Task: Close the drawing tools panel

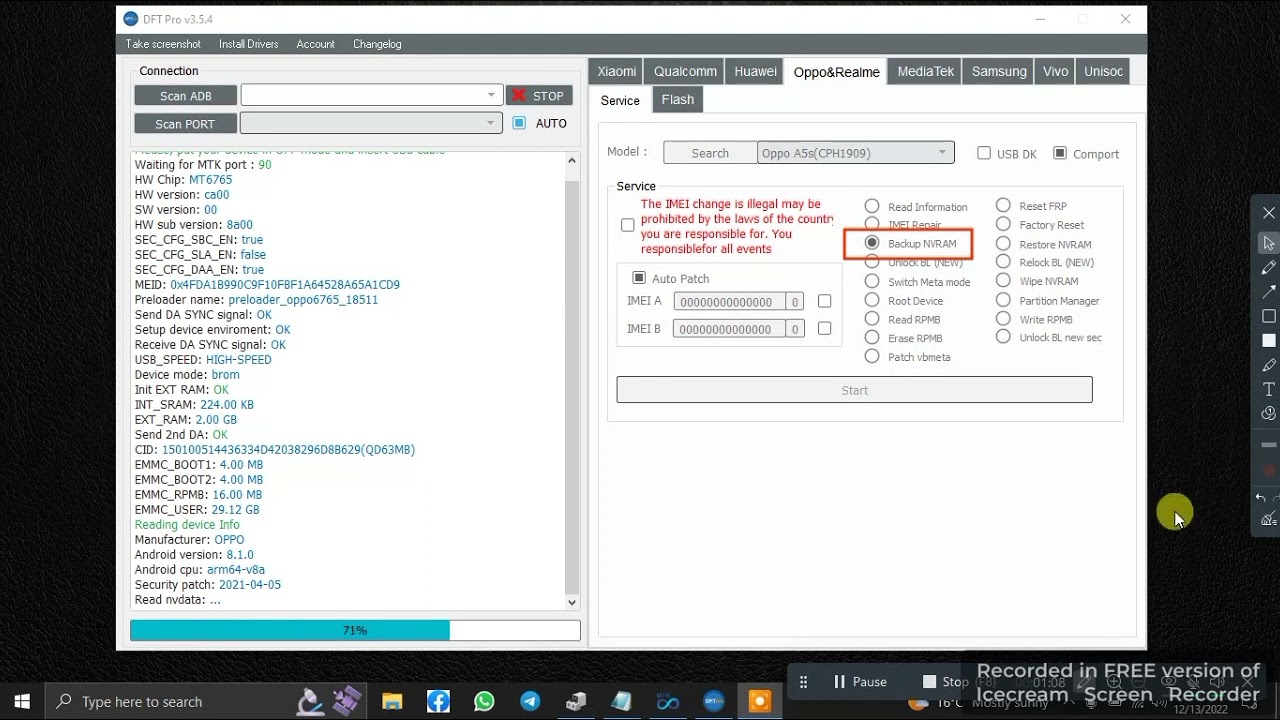Action: coord(1269,213)
